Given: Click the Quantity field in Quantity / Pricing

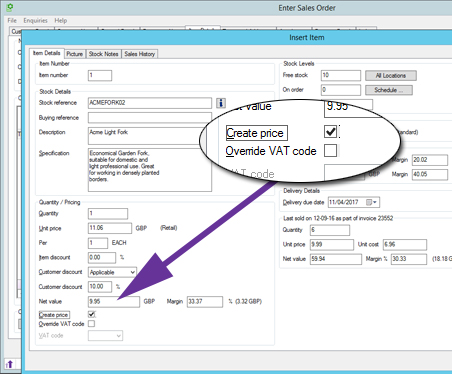Looking at the screenshot, I should click(108, 213).
